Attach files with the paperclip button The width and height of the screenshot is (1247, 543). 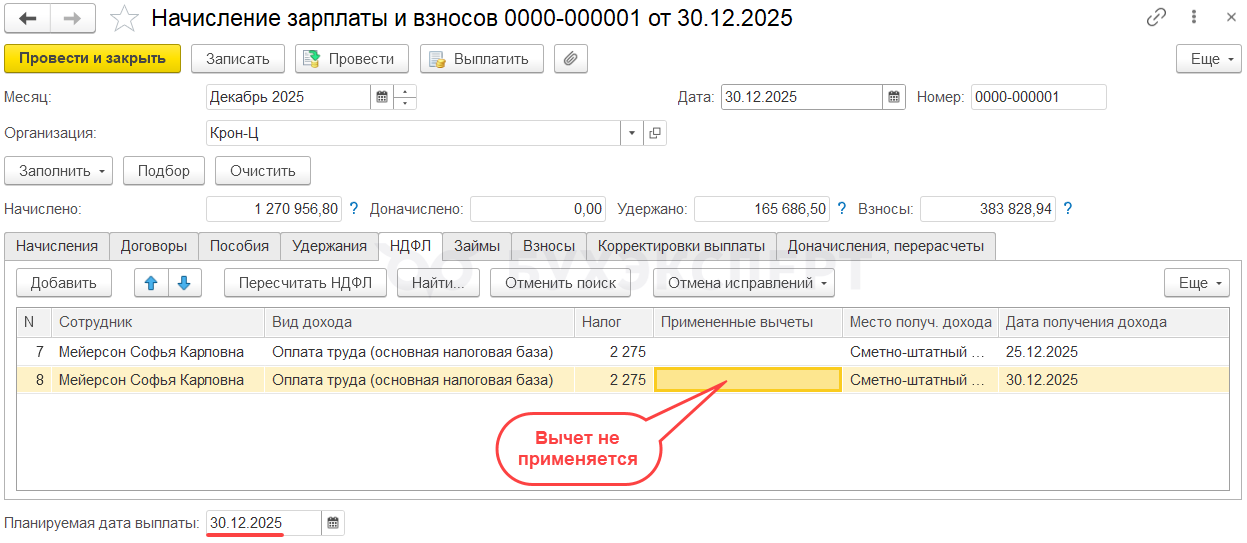(x=570, y=59)
